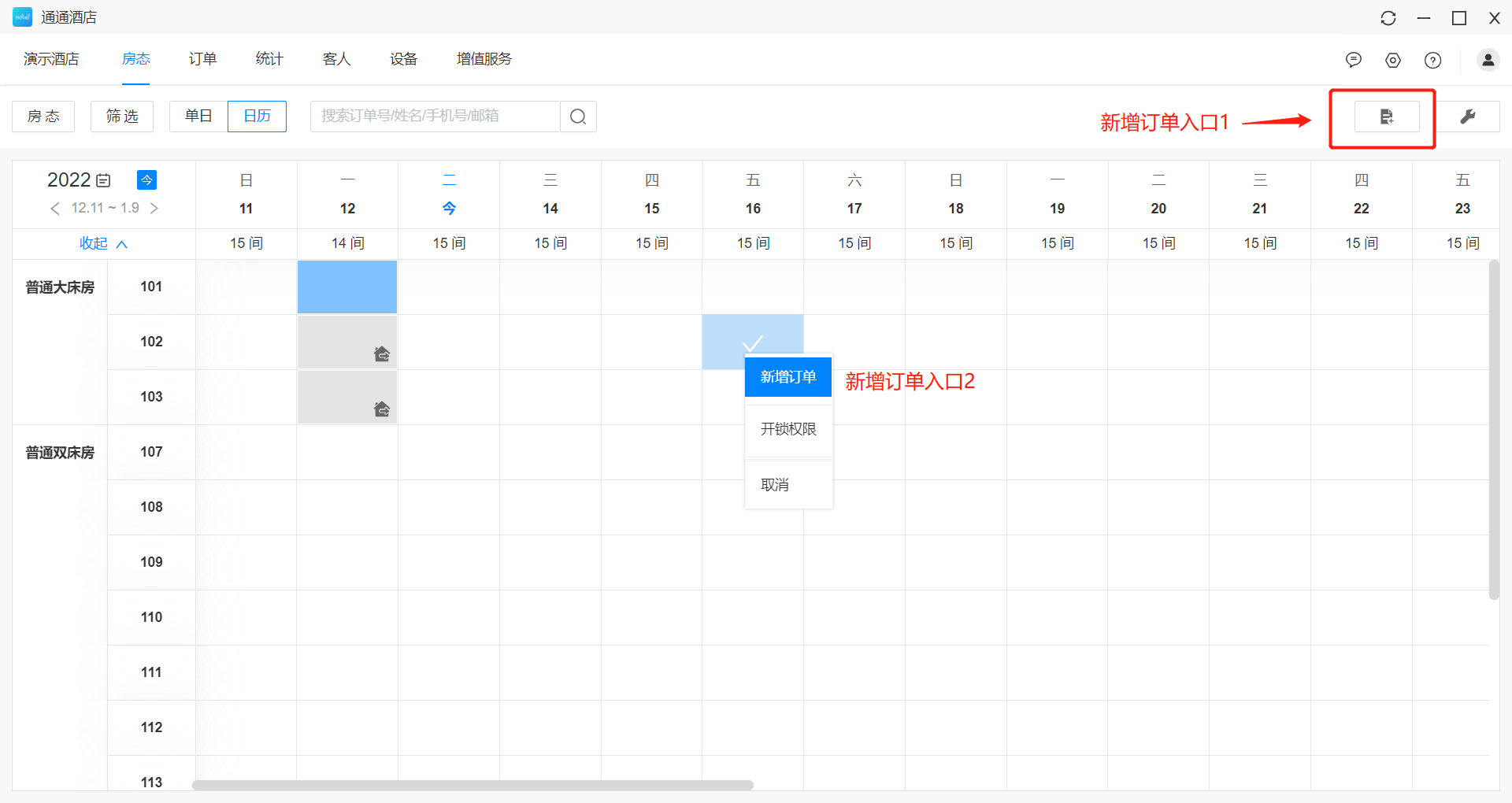Viewport: 1512px width, 803px height.
Task: Switch to 日历 calendar view
Action: (x=257, y=117)
